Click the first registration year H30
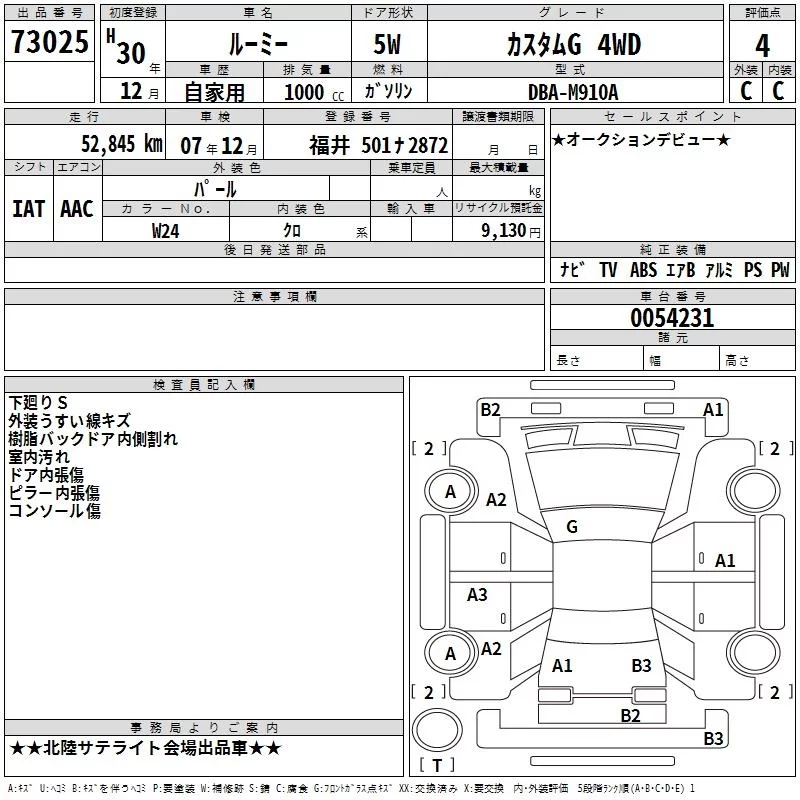Image resolution: width=800 pixels, height=800 pixels. [x=126, y=48]
